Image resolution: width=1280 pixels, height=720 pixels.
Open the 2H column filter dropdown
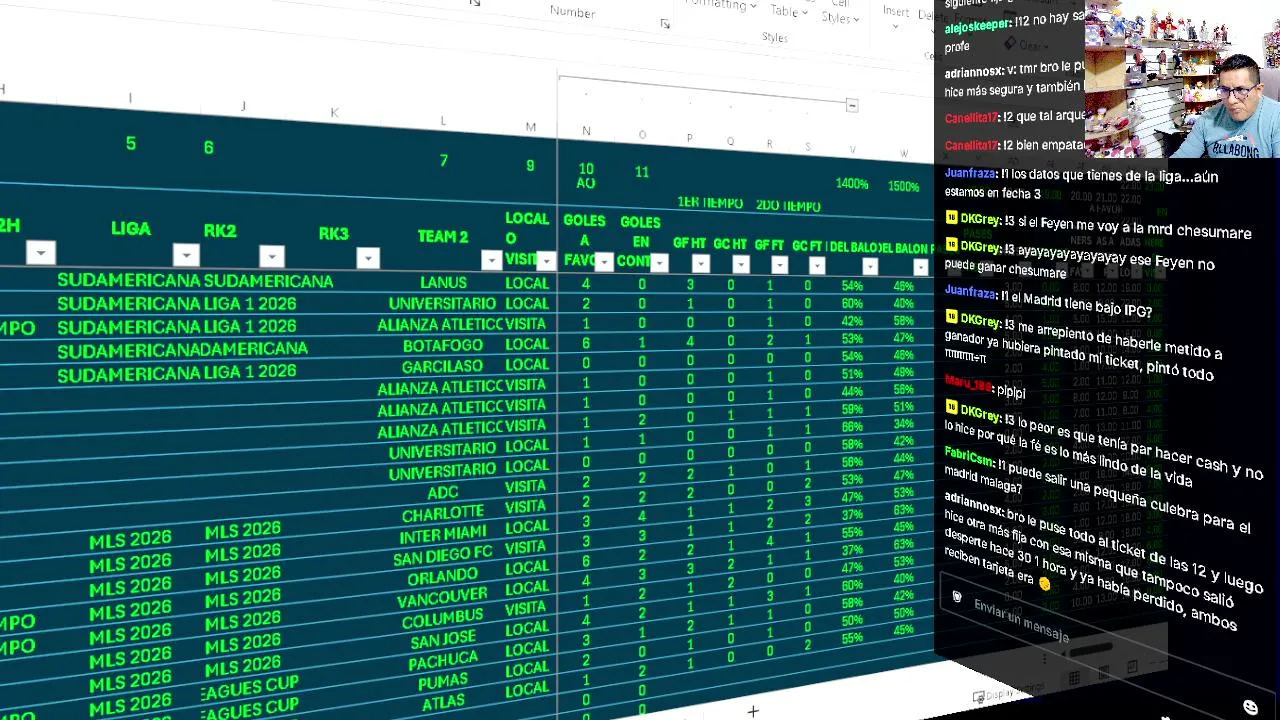[x=40, y=252]
